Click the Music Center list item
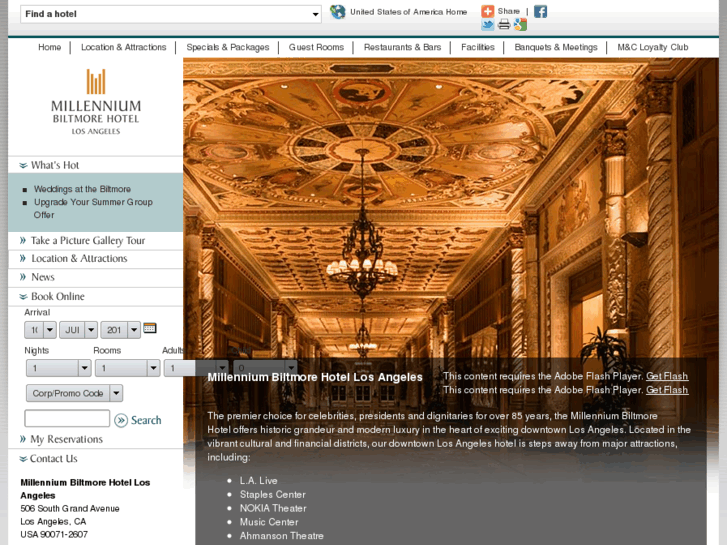The image size is (727, 545). [x=269, y=522]
